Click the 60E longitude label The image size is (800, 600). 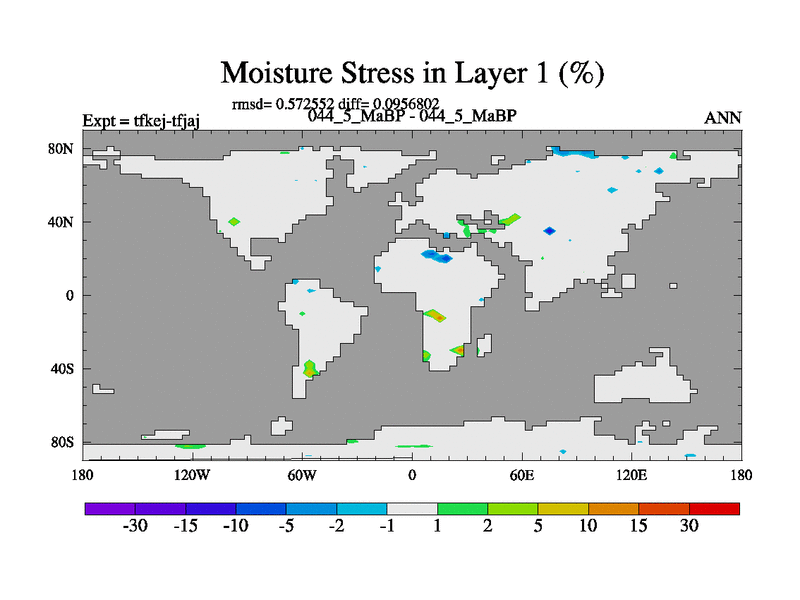tap(522, 476)
